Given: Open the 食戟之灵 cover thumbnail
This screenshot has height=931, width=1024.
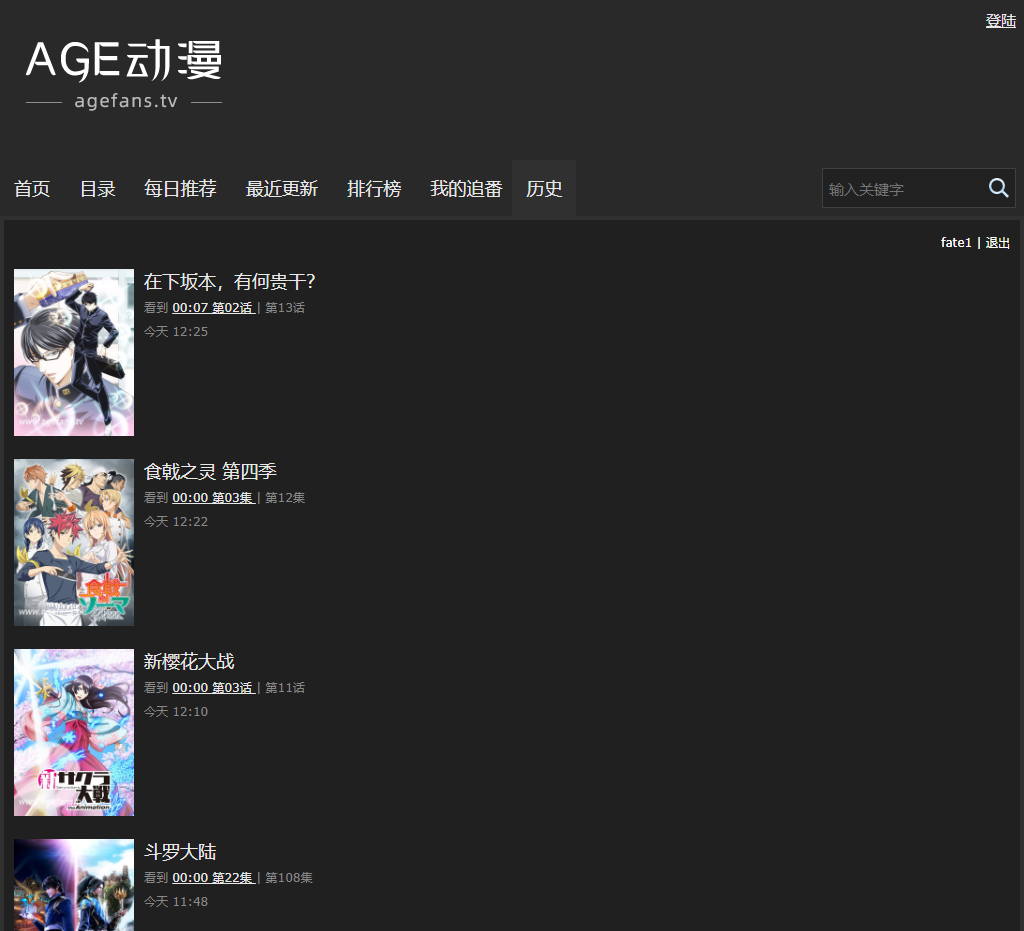Looking at the screenshot, I should [74, 543].
